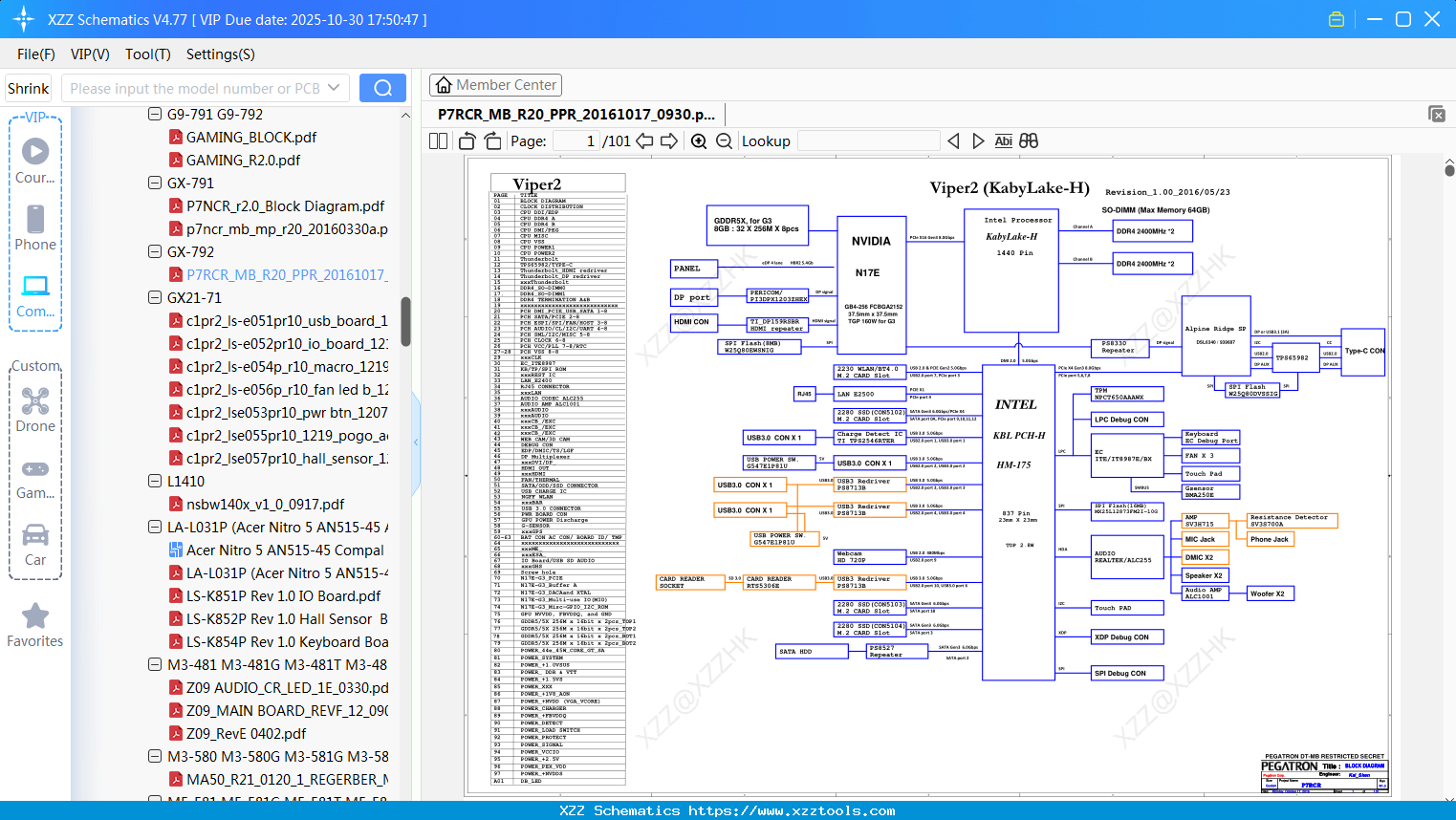Focus the model number or PCB search field

195,88
